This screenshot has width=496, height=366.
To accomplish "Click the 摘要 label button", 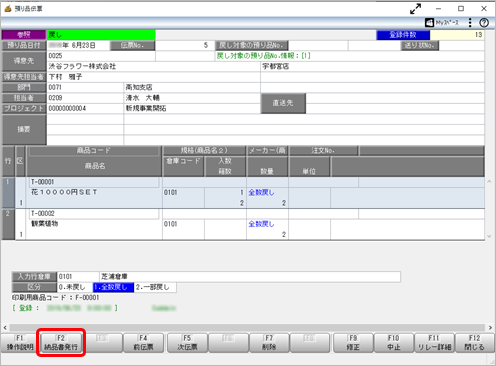I will [x=24, y=129].
